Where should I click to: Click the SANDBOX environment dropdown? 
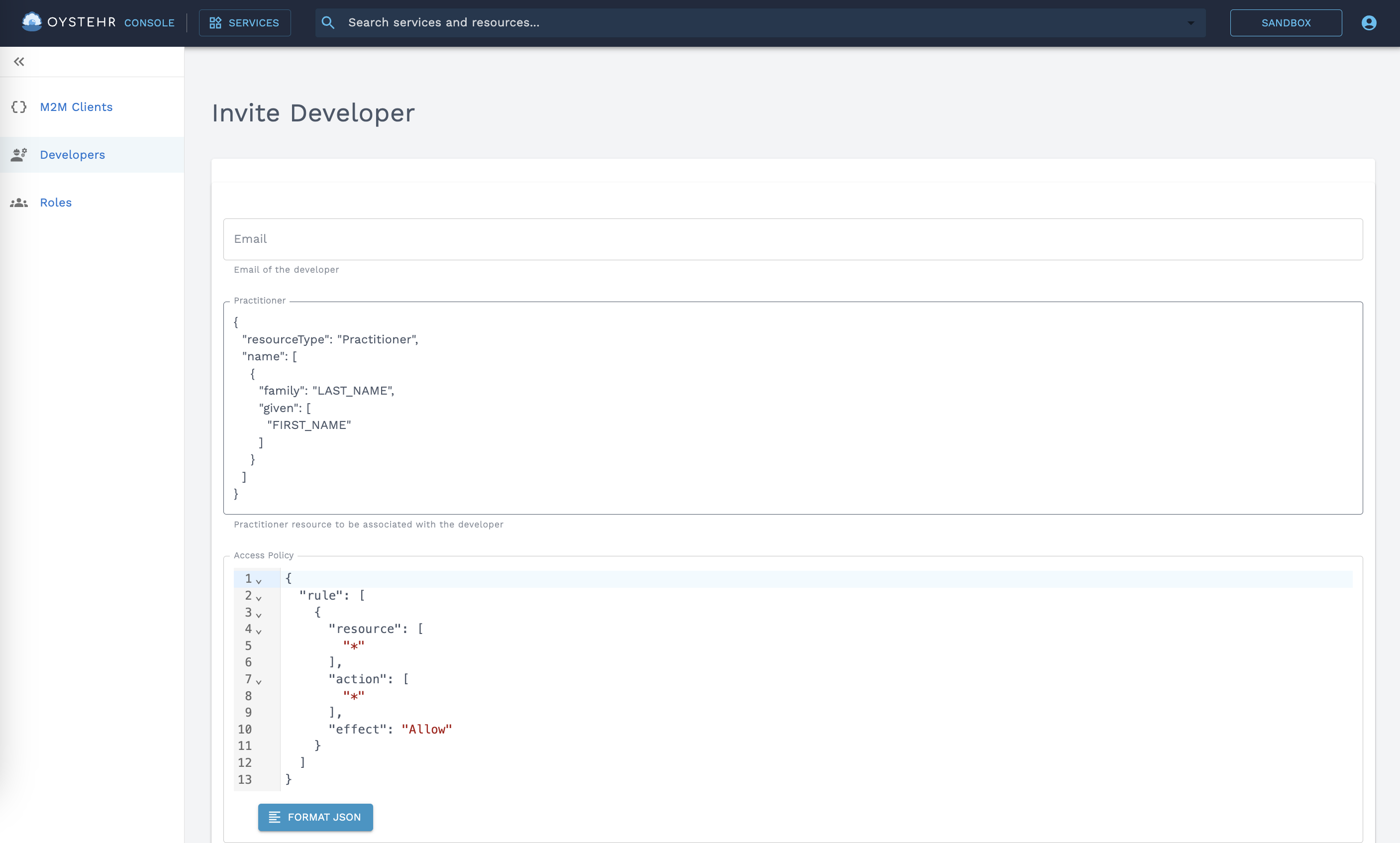(1286, 22)
